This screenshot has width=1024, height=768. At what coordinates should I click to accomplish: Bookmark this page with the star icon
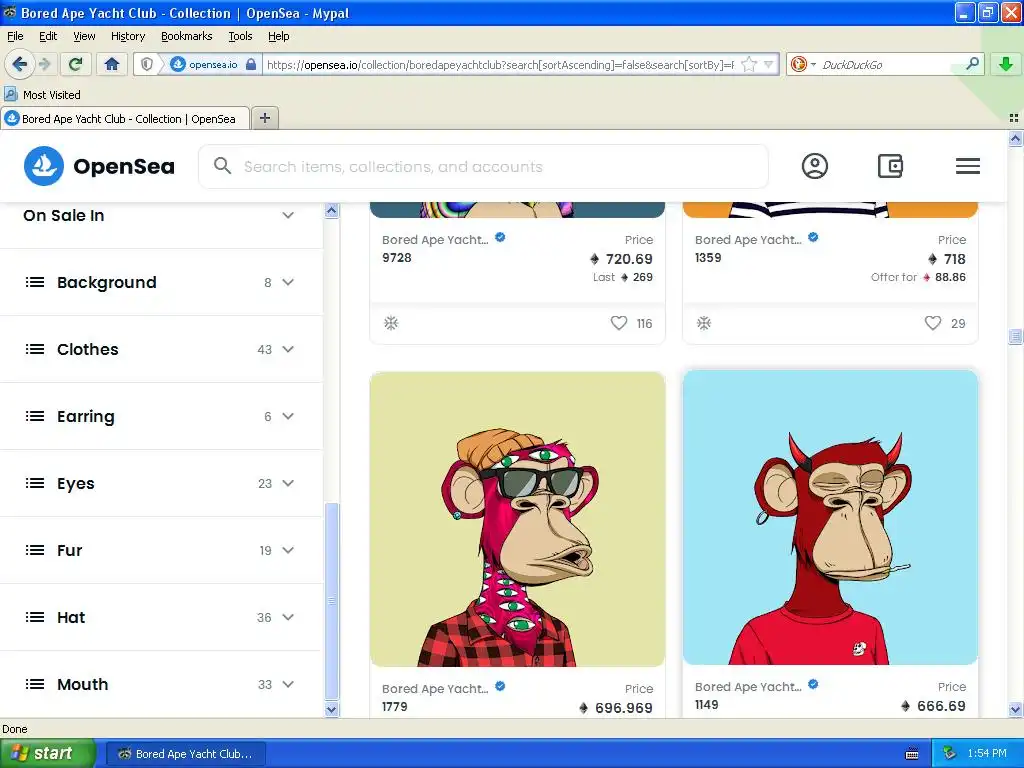point(749,64)
